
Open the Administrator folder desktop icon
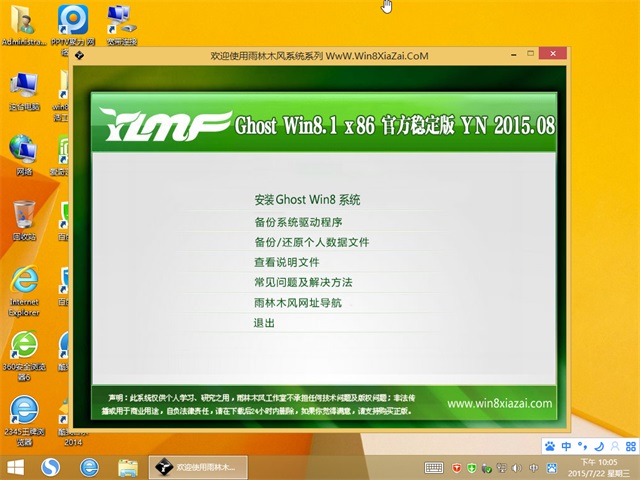coord(23,24)
